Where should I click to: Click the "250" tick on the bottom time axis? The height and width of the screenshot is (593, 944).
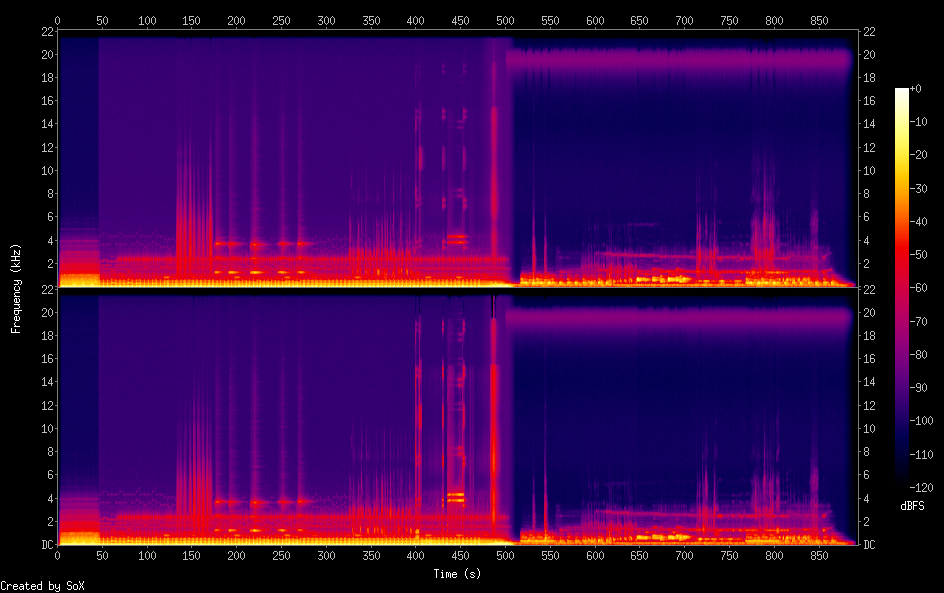281,556
